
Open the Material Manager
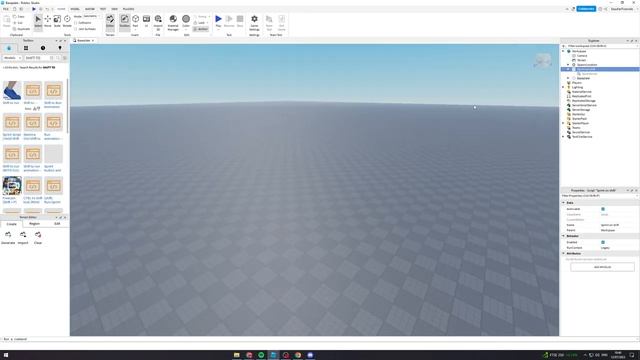coord(173,22)
